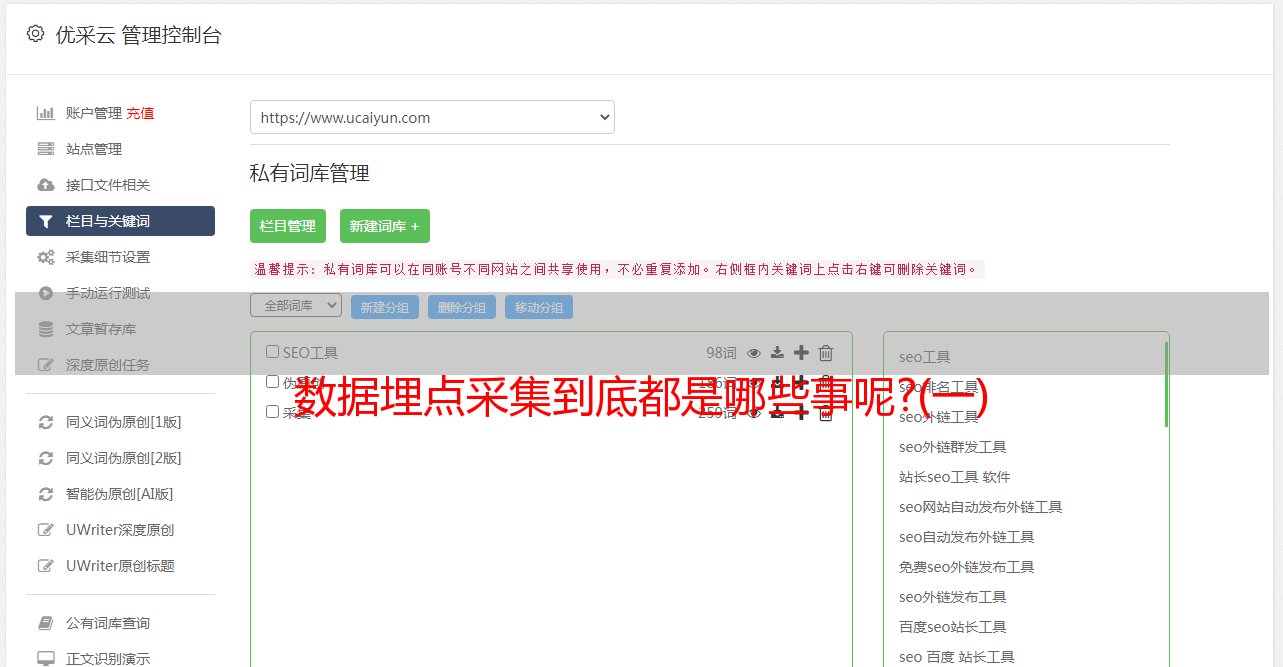Click the refresh icon for 同义词伪原创[2版]
The image size is (1283, 667).
click(46, 458)
